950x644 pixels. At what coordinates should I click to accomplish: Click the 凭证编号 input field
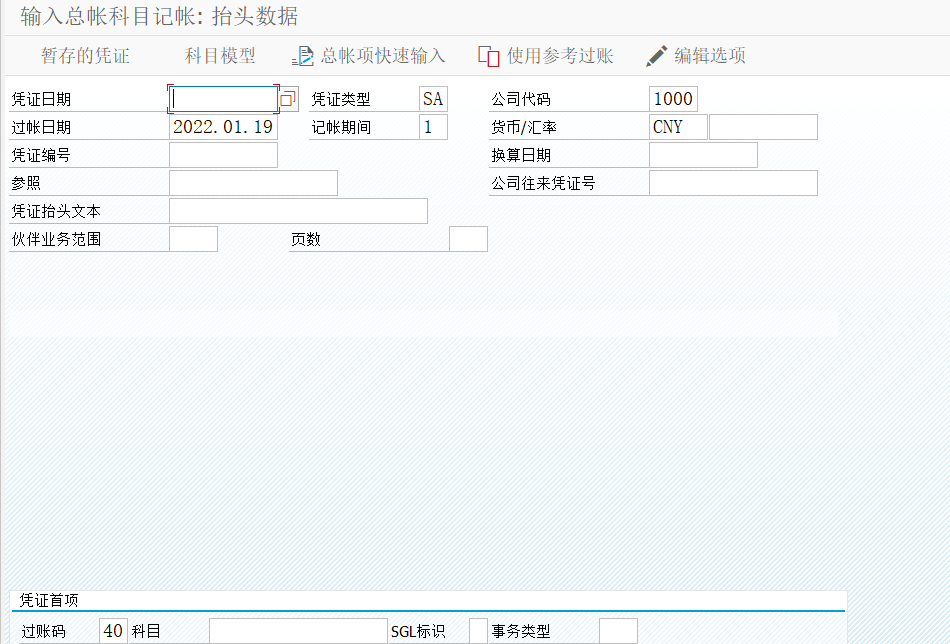[223, 155]
